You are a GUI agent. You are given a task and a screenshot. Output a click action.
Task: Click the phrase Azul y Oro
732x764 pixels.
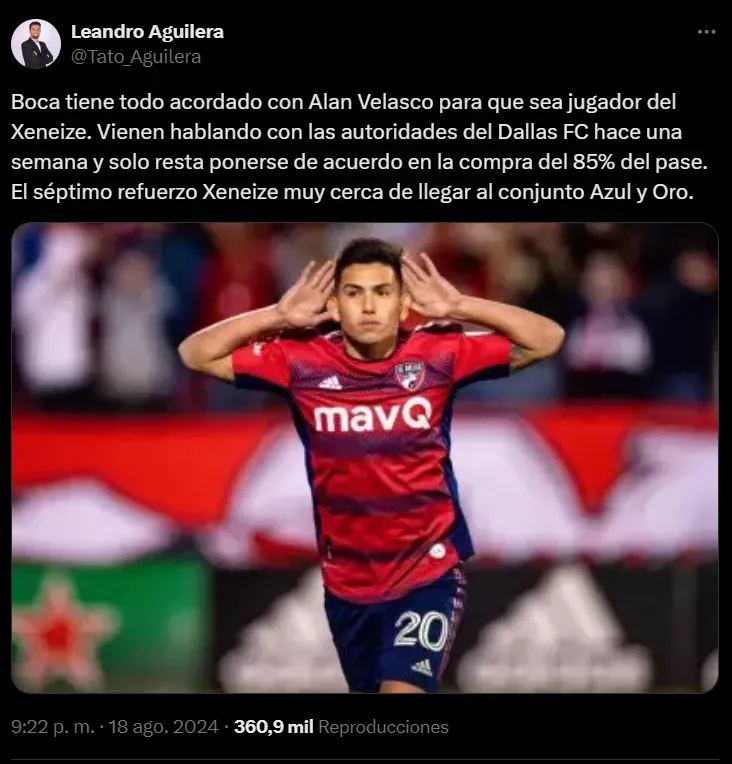point(641,192)
